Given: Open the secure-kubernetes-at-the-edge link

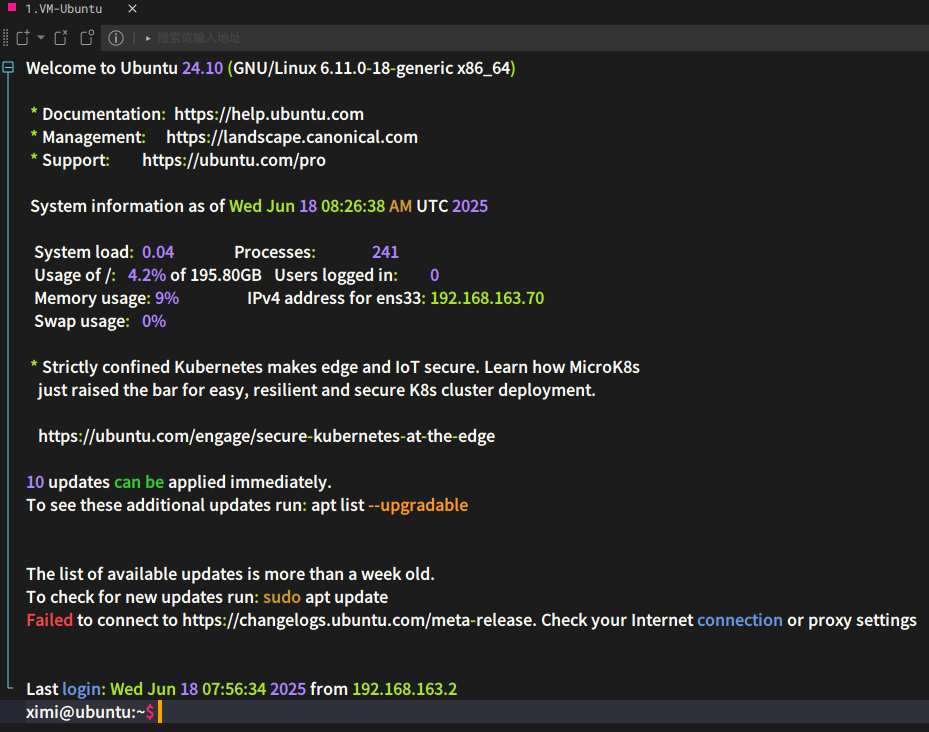Looking at the screenshot, I should (x=267, y=436).
